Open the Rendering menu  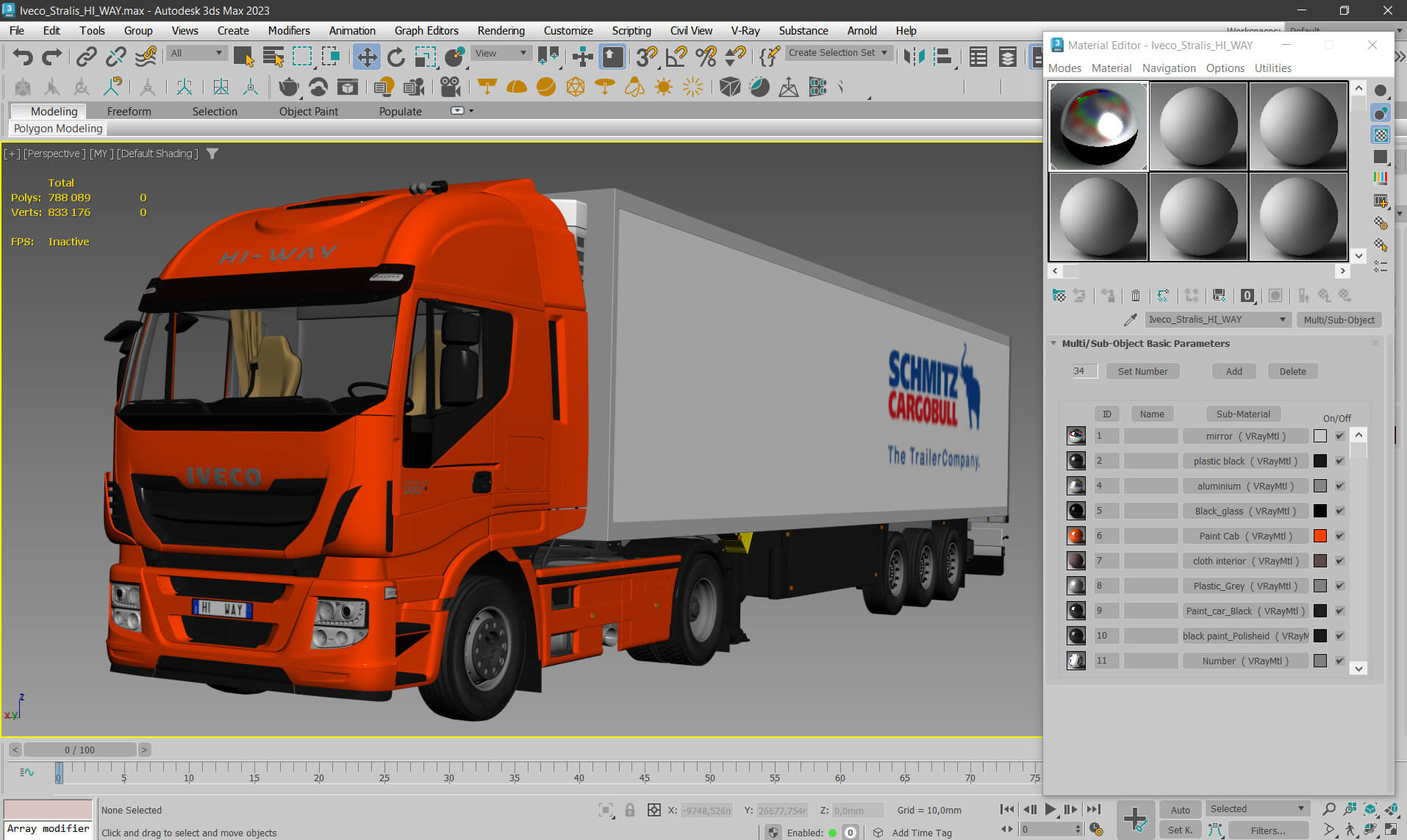click(501, 30)
